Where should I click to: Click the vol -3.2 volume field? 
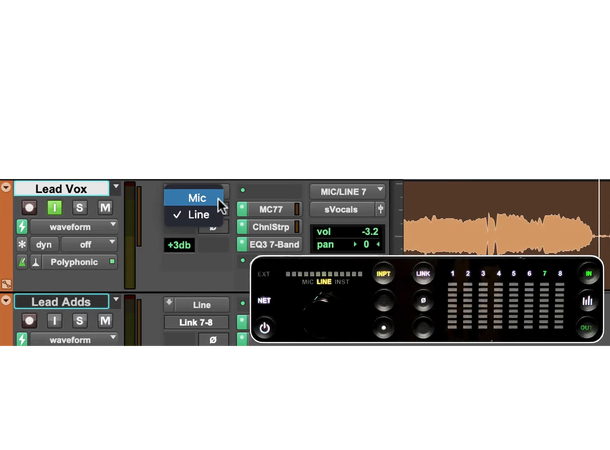point(347,232)
